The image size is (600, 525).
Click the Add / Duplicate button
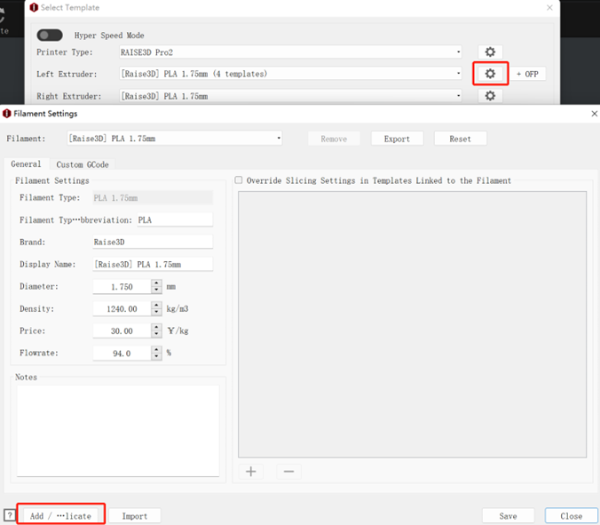(x=62, y=516)
